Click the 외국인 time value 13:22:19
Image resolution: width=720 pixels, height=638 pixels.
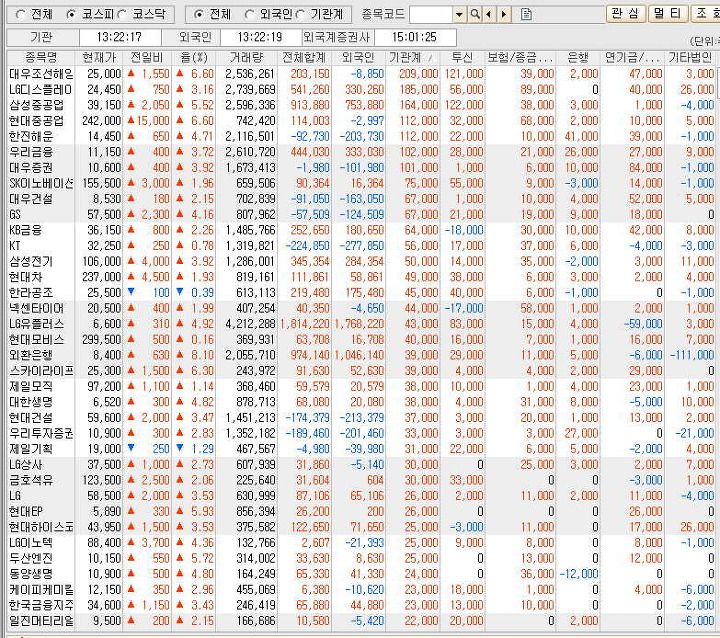pyautogui.click(x=260, y=37)
